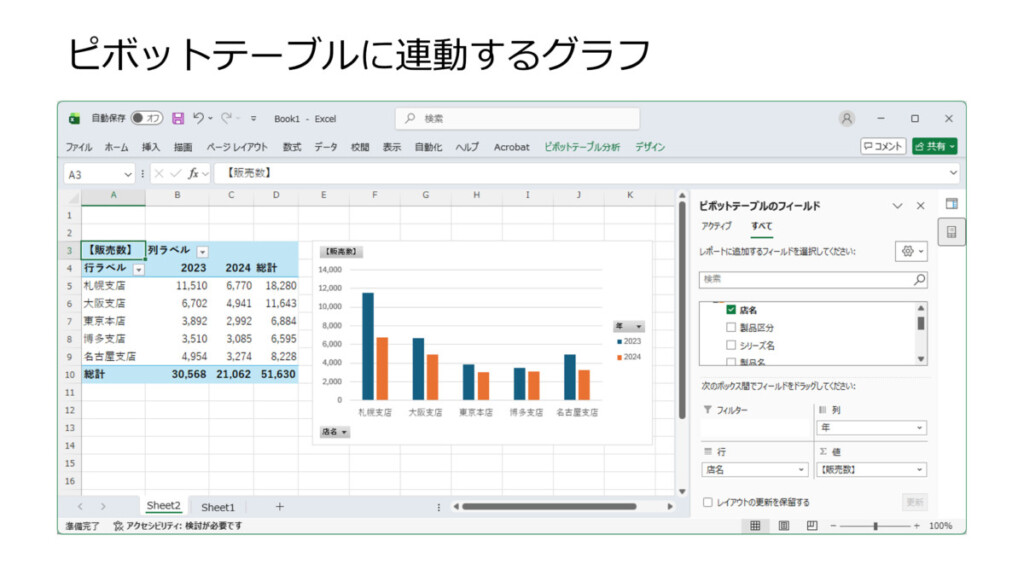Open the ピボットテーブル分析 ribbon tab

582,147
